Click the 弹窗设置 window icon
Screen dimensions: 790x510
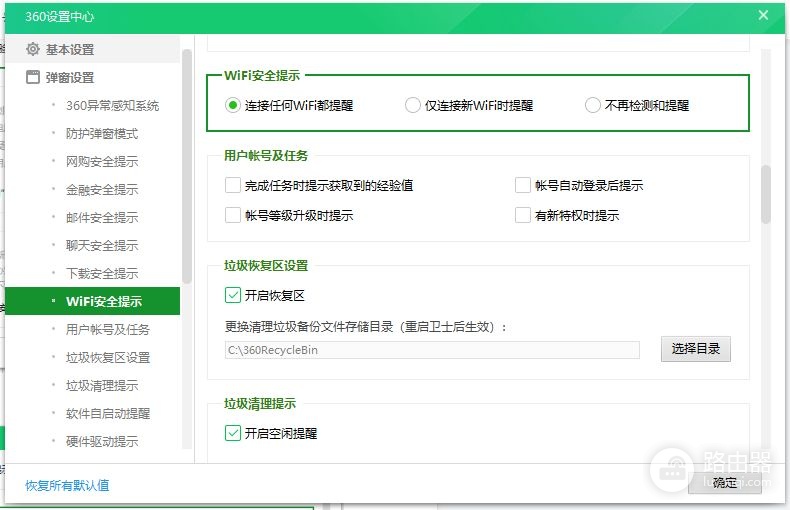(x=33, y=77)
